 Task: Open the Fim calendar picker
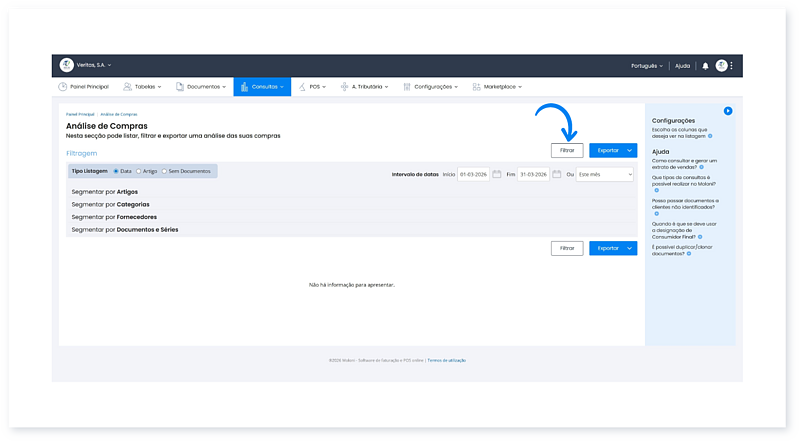point(557,175)
